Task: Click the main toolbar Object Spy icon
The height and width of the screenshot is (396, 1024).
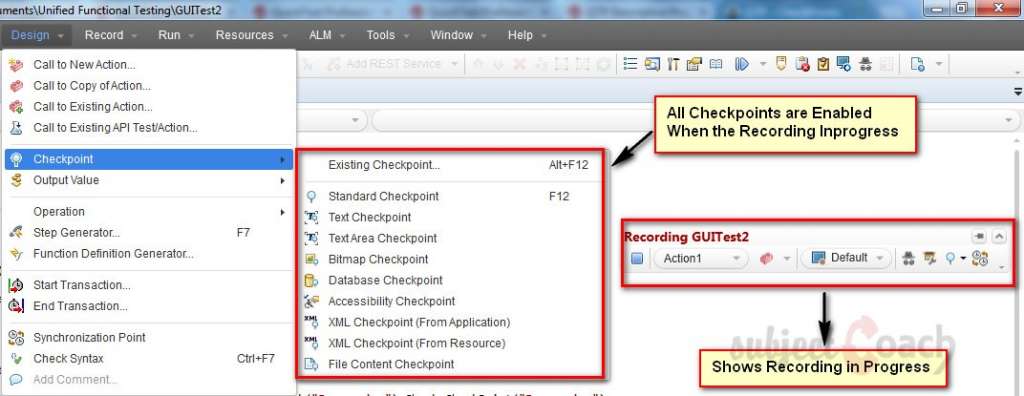Action: pyautogui.click(x=866, y=64)
